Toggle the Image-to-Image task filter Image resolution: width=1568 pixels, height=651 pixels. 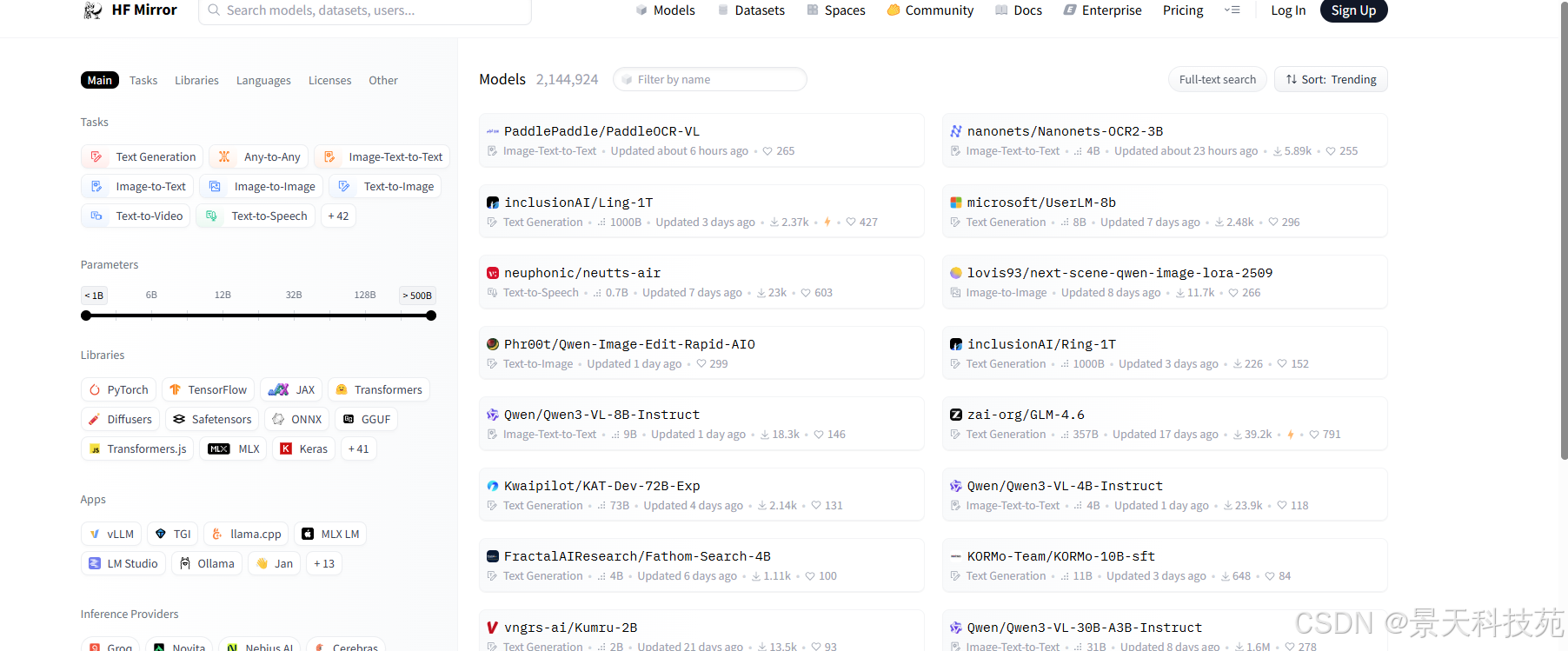point(262,187)
